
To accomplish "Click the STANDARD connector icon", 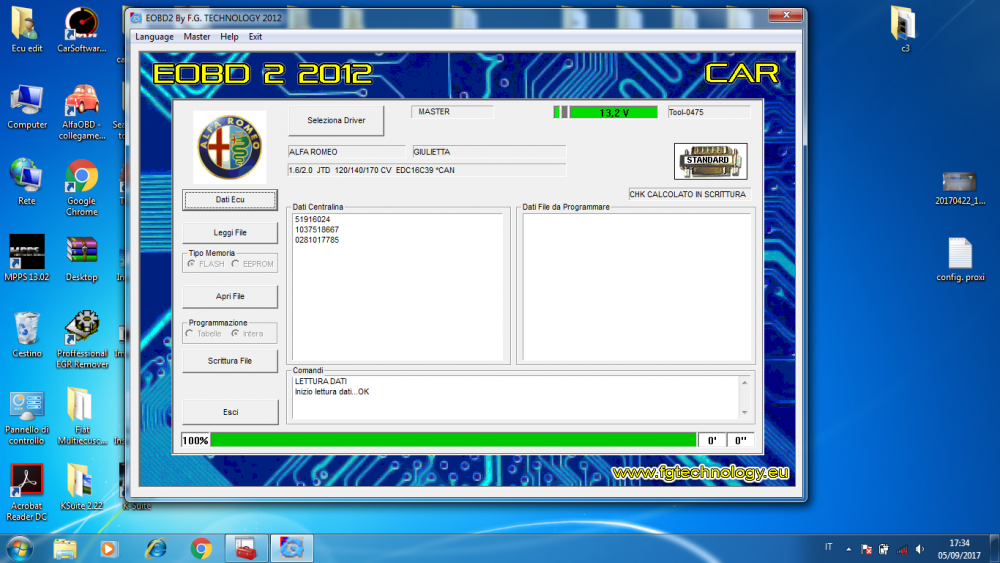I will click(x=710, y=161).
